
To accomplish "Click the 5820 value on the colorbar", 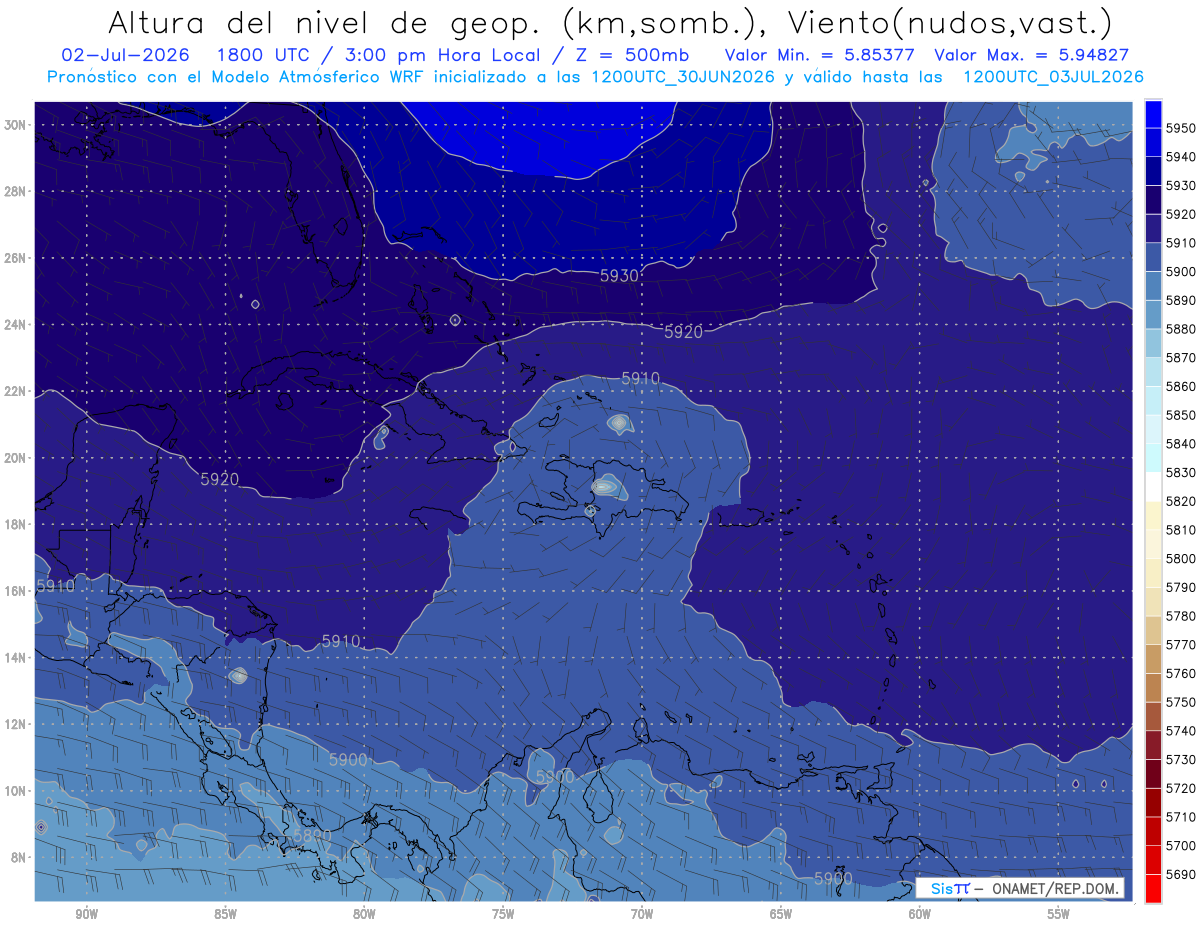I will [x=1180, y=501].
